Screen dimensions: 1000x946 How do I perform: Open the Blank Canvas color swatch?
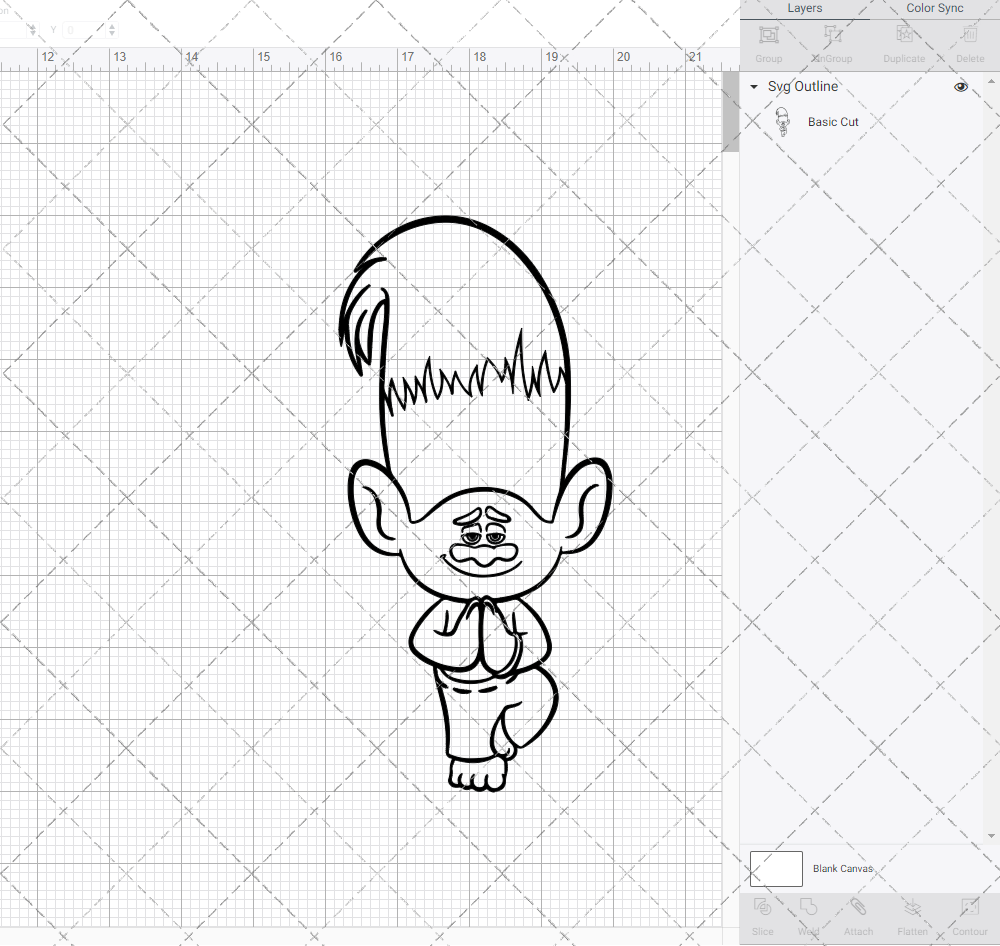776,868
